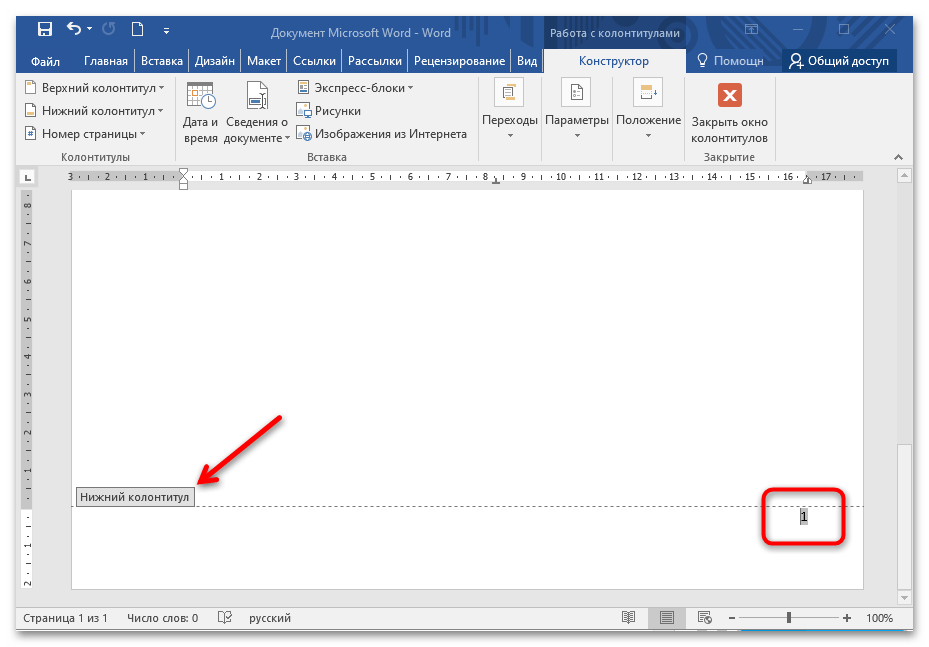
Task: Click the Помощн lightbulb search box
Action: click(730, 61)
